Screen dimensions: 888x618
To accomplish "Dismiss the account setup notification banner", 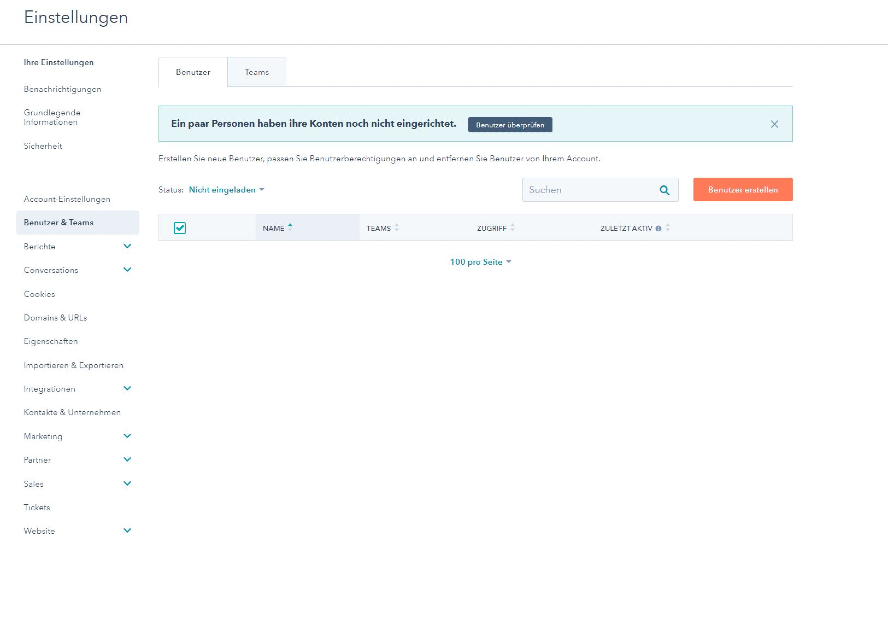I will click(774, 124).
